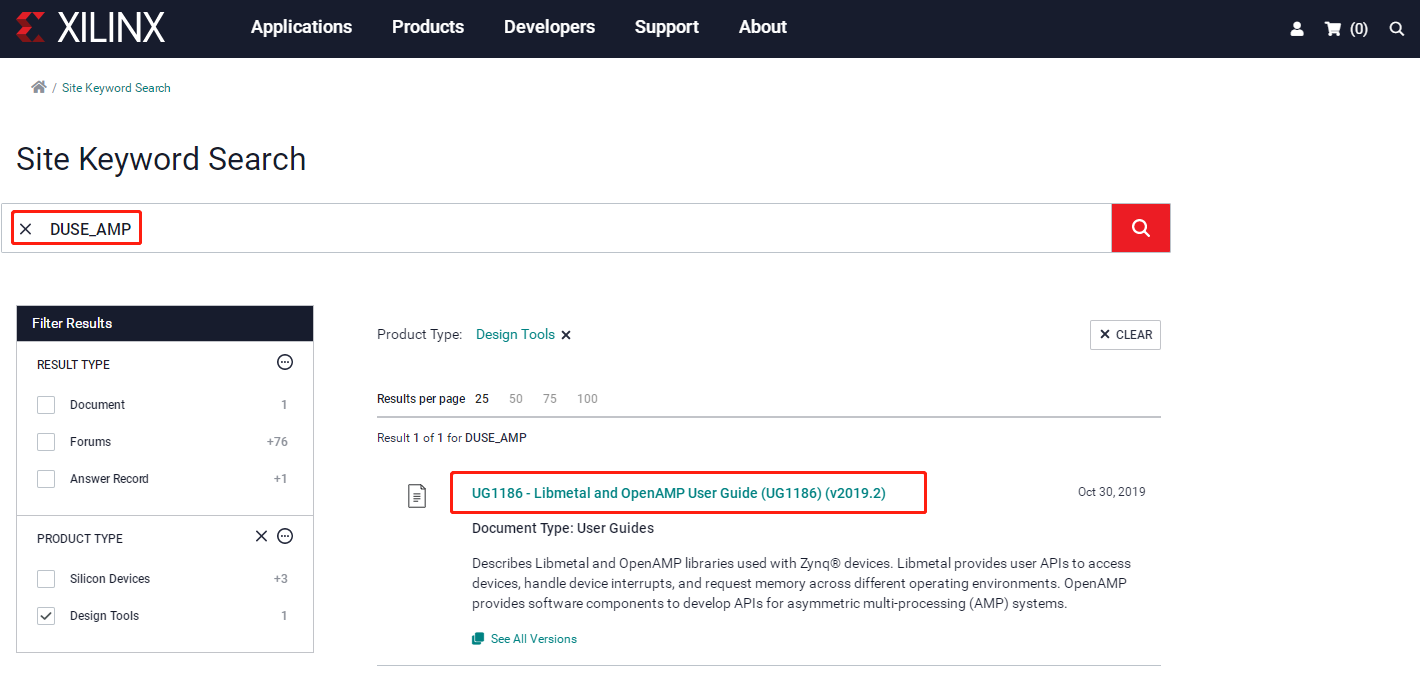Open the user account icon
Image resolution: width=1420 pixels, height=699 pixels.
coord(1297,29)
